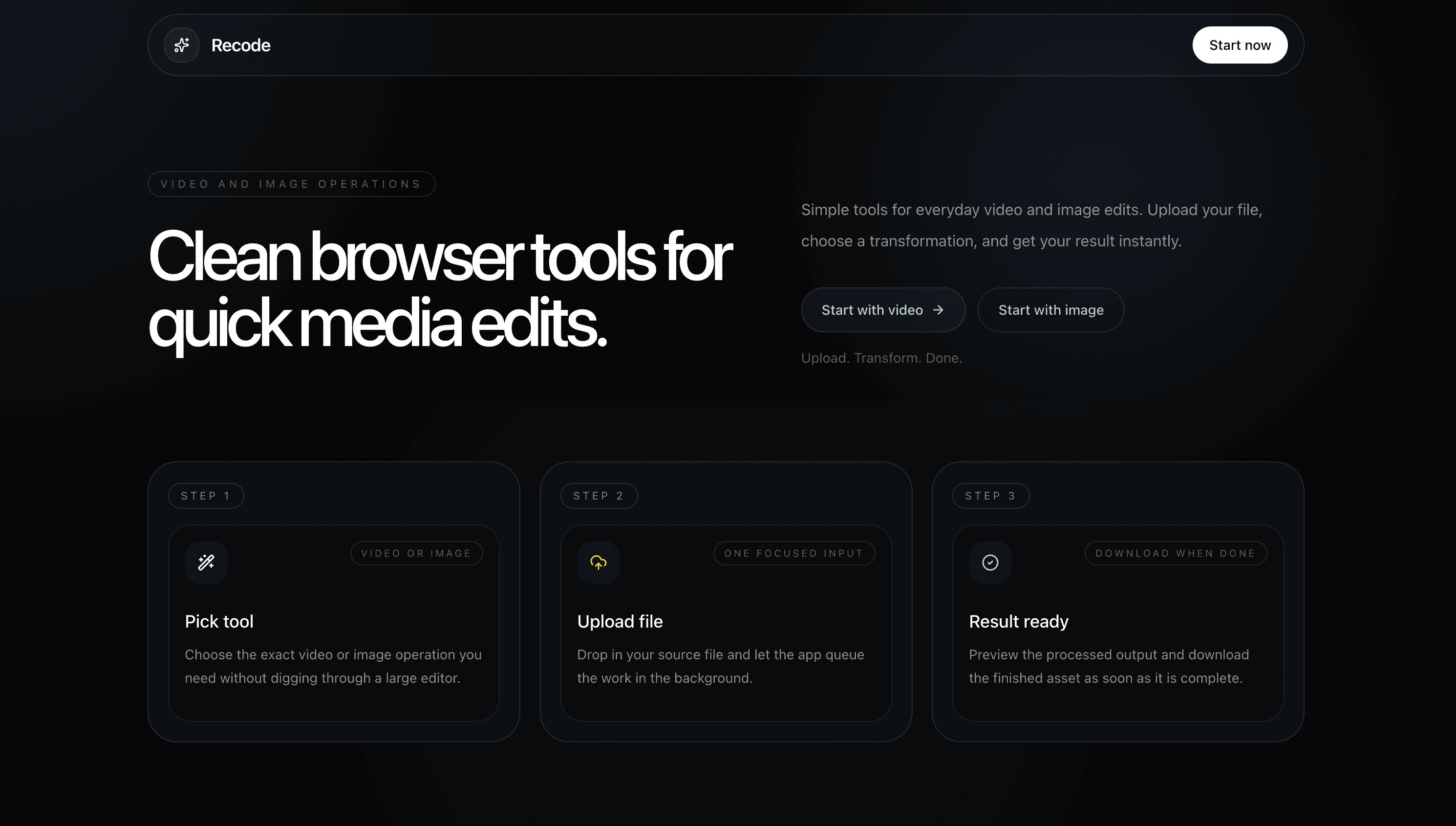Open the Upload file card heading
The width and height of the screenshot is (1456, 826).
point(620,621)
